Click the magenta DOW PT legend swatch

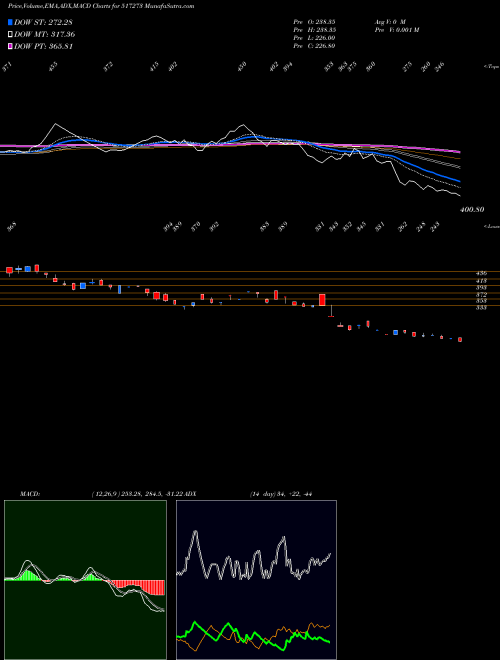click(10, 46)
